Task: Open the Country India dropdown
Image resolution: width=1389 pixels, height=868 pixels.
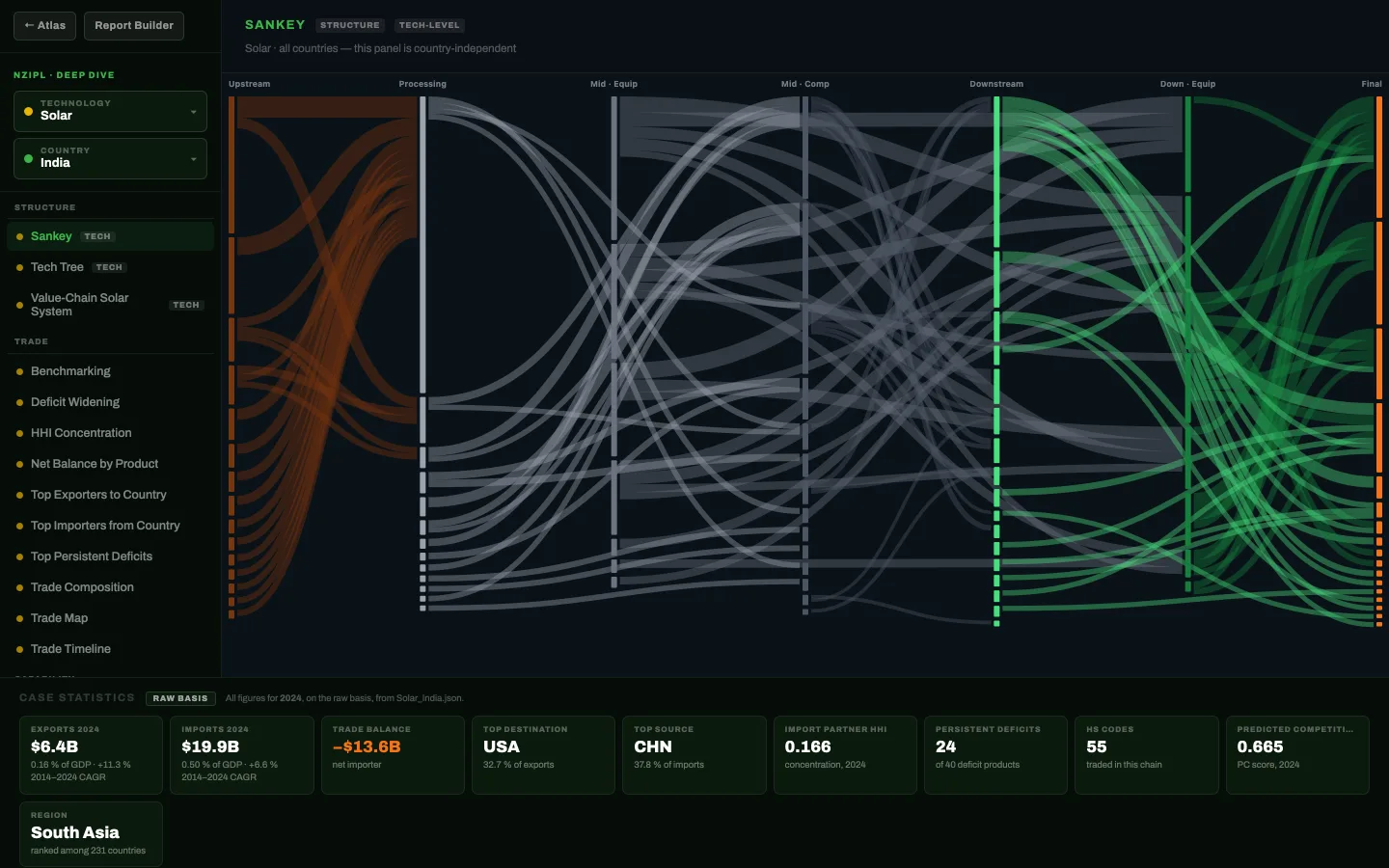Action: 110,158
